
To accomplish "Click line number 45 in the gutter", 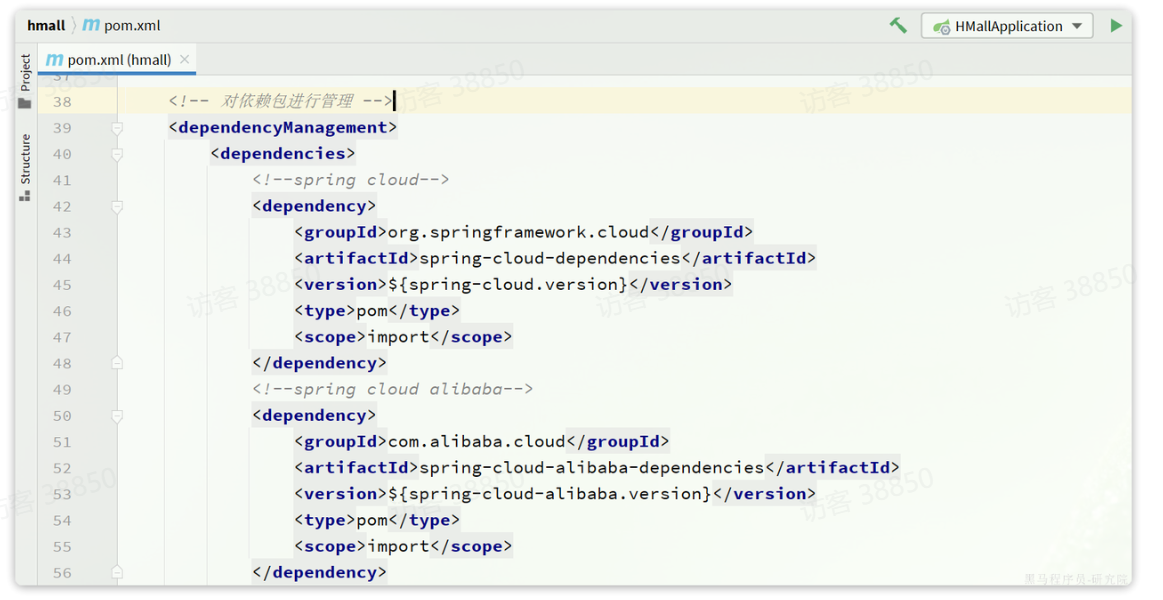I will tap(62, 286).
